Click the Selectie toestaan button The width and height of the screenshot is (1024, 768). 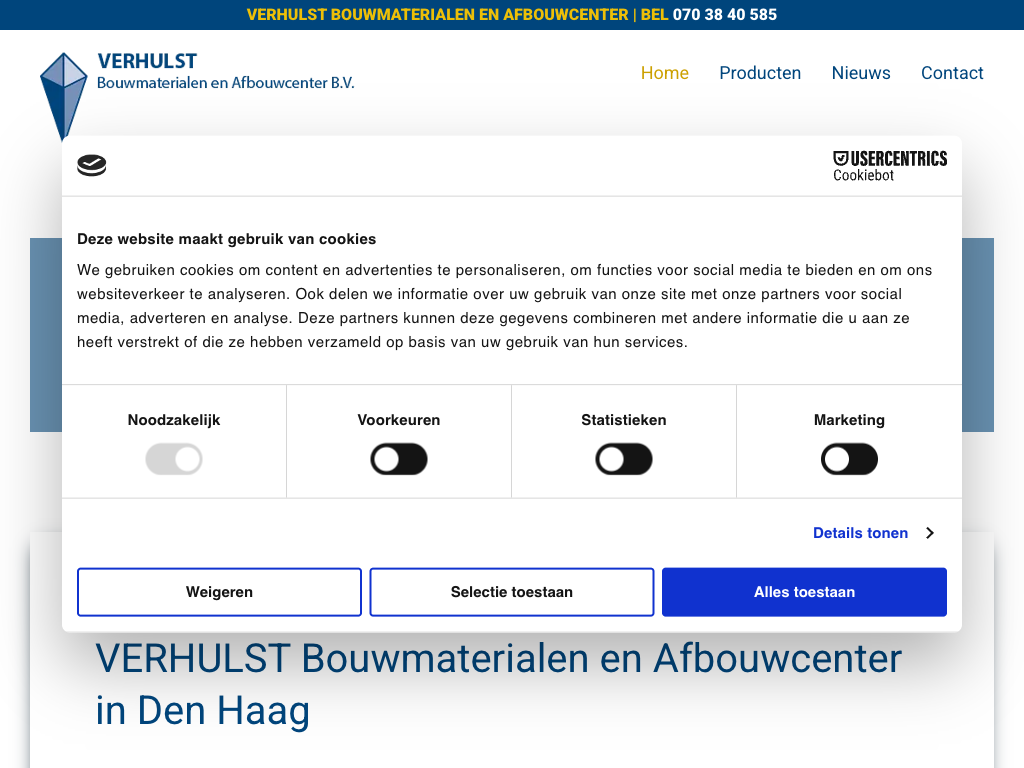[x=512, y=592]
